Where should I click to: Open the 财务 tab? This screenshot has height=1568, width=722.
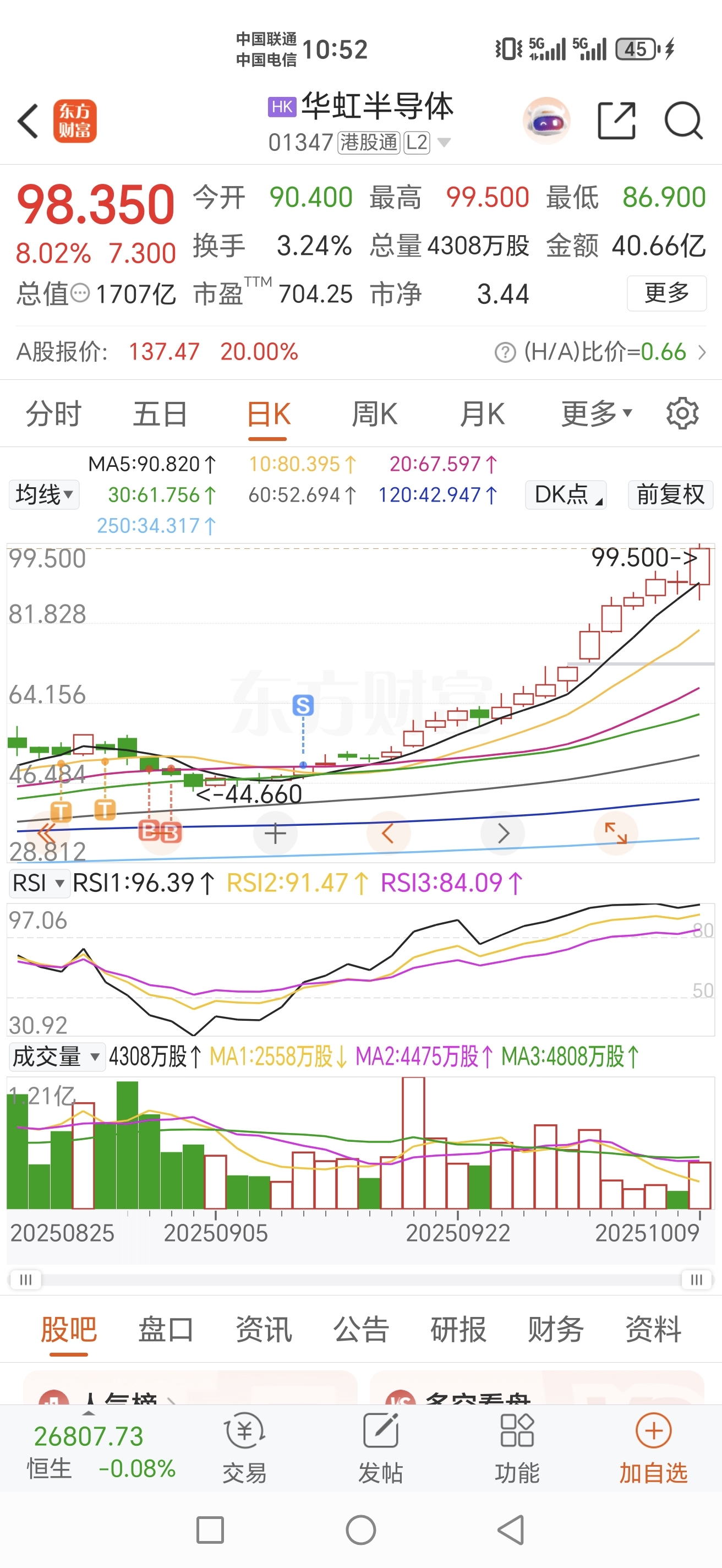tap(555, 1329)
